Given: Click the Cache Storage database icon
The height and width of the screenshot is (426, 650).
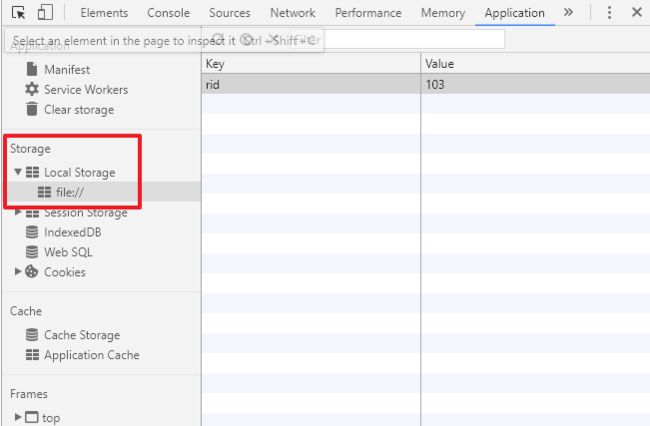Looking at the screenshot, I should pyautogui.click(x=32, y=335).
